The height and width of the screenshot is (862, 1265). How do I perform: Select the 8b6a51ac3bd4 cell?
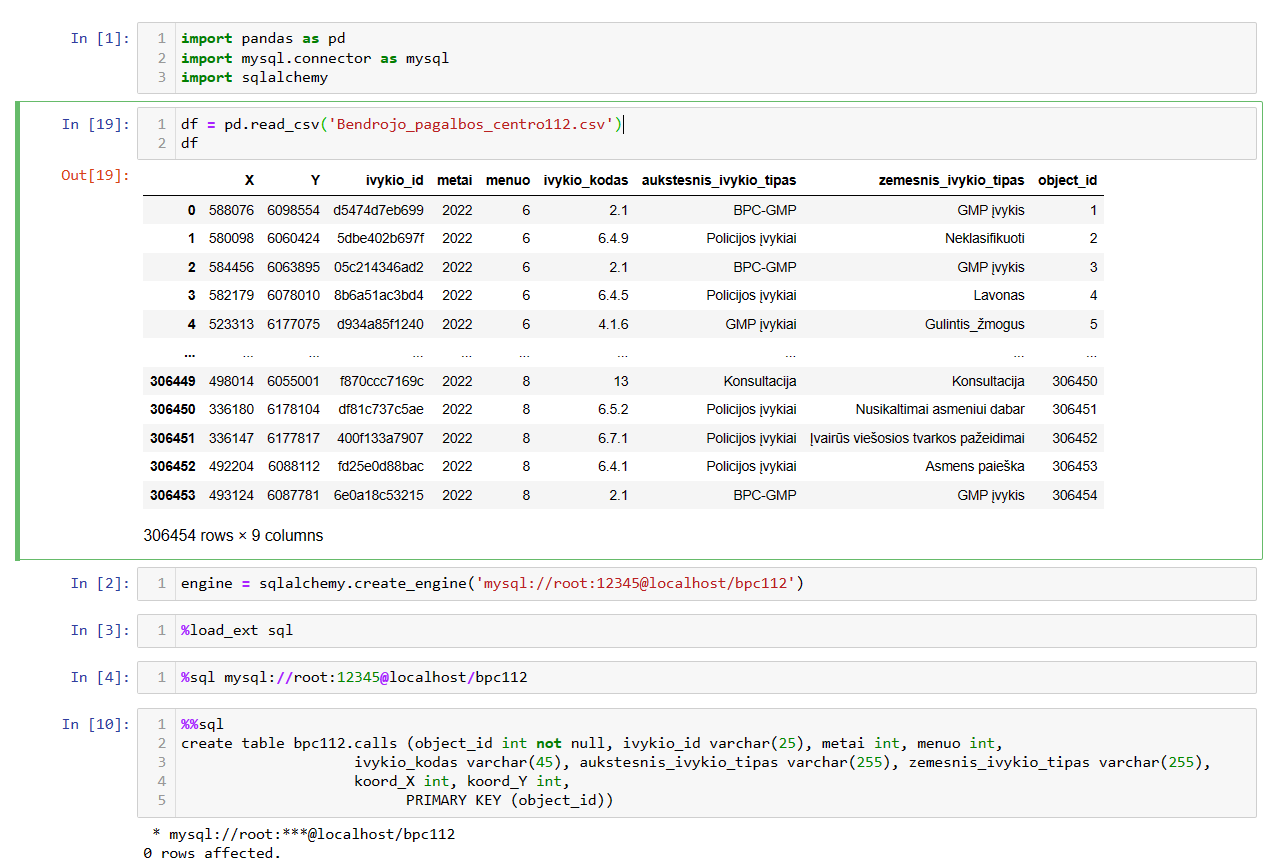[379, 295]
